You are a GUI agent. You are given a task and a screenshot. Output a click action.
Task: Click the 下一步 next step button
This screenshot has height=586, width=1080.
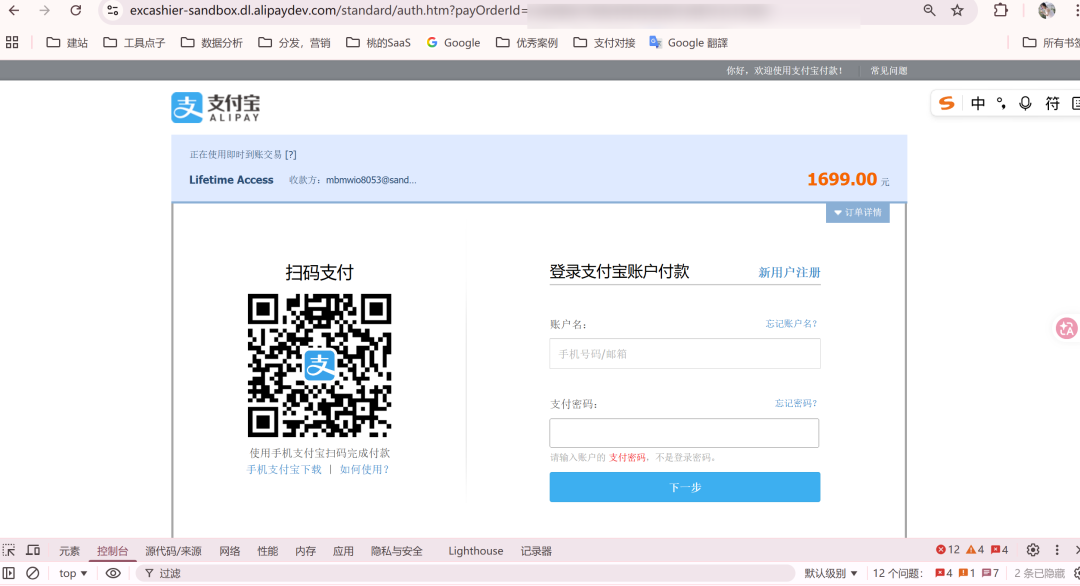click(x=684, y=487)
